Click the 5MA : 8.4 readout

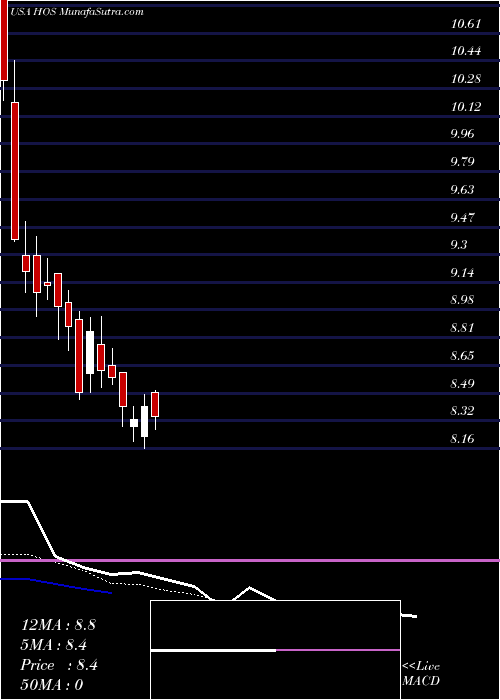54,645
